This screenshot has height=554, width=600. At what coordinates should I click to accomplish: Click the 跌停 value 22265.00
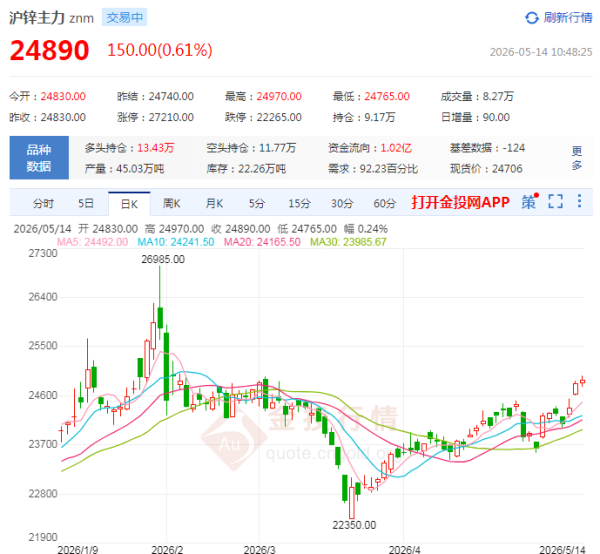[279, 117]
